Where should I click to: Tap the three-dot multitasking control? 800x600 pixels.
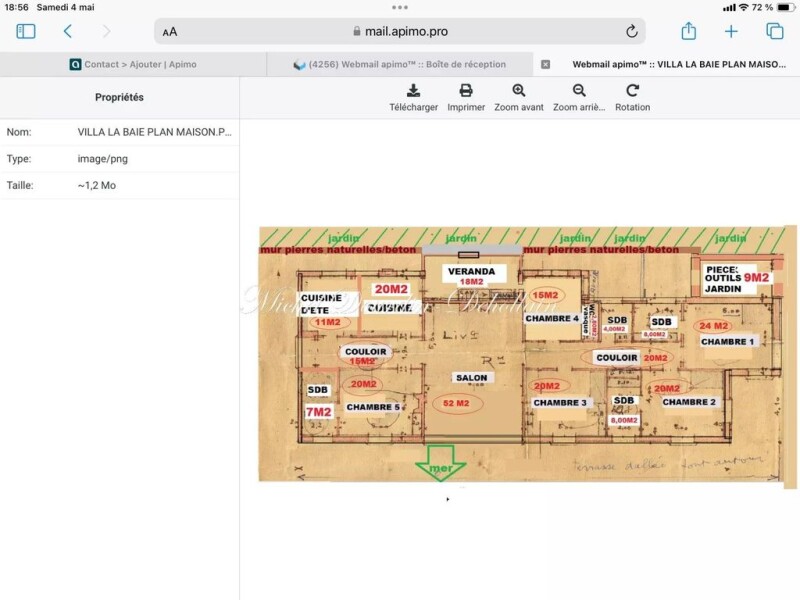pos(400,7)
